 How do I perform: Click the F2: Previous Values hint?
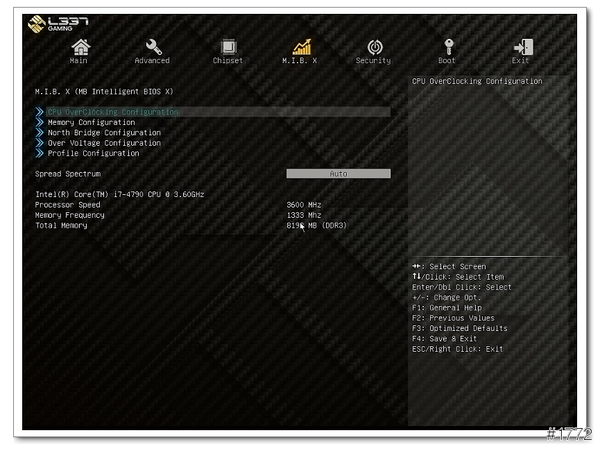453,318
